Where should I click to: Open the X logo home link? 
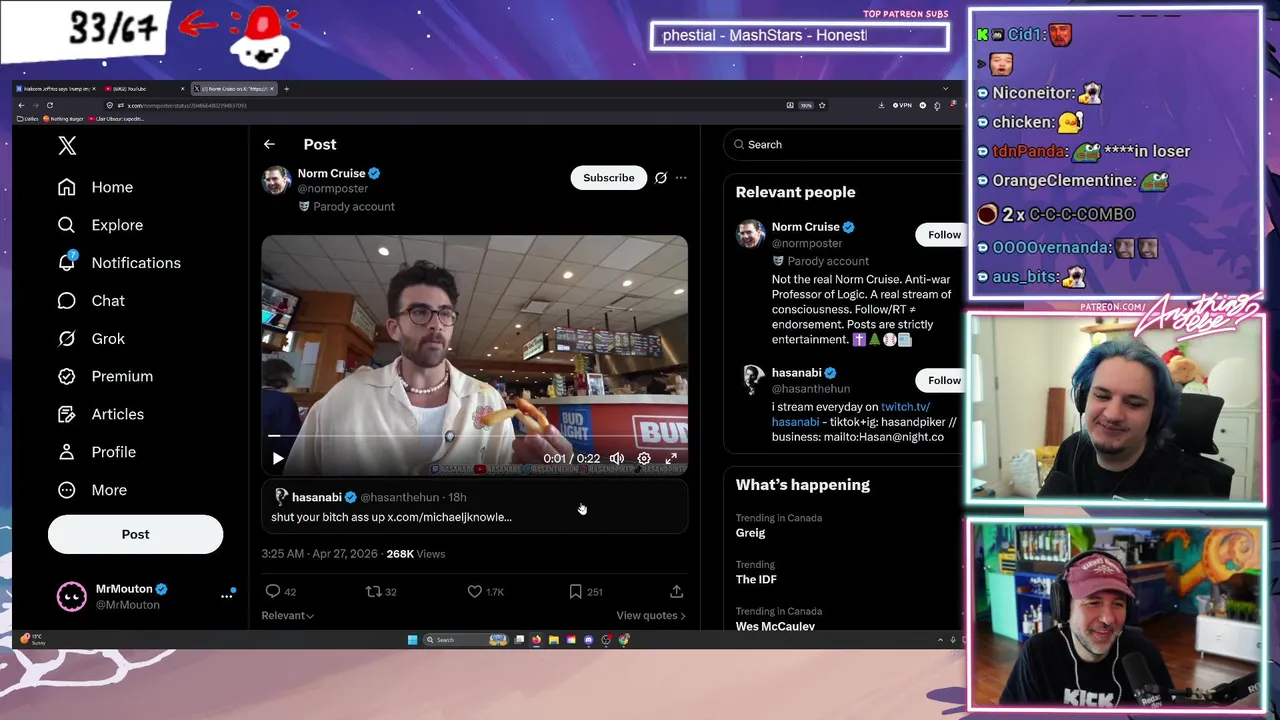(67, 146)
